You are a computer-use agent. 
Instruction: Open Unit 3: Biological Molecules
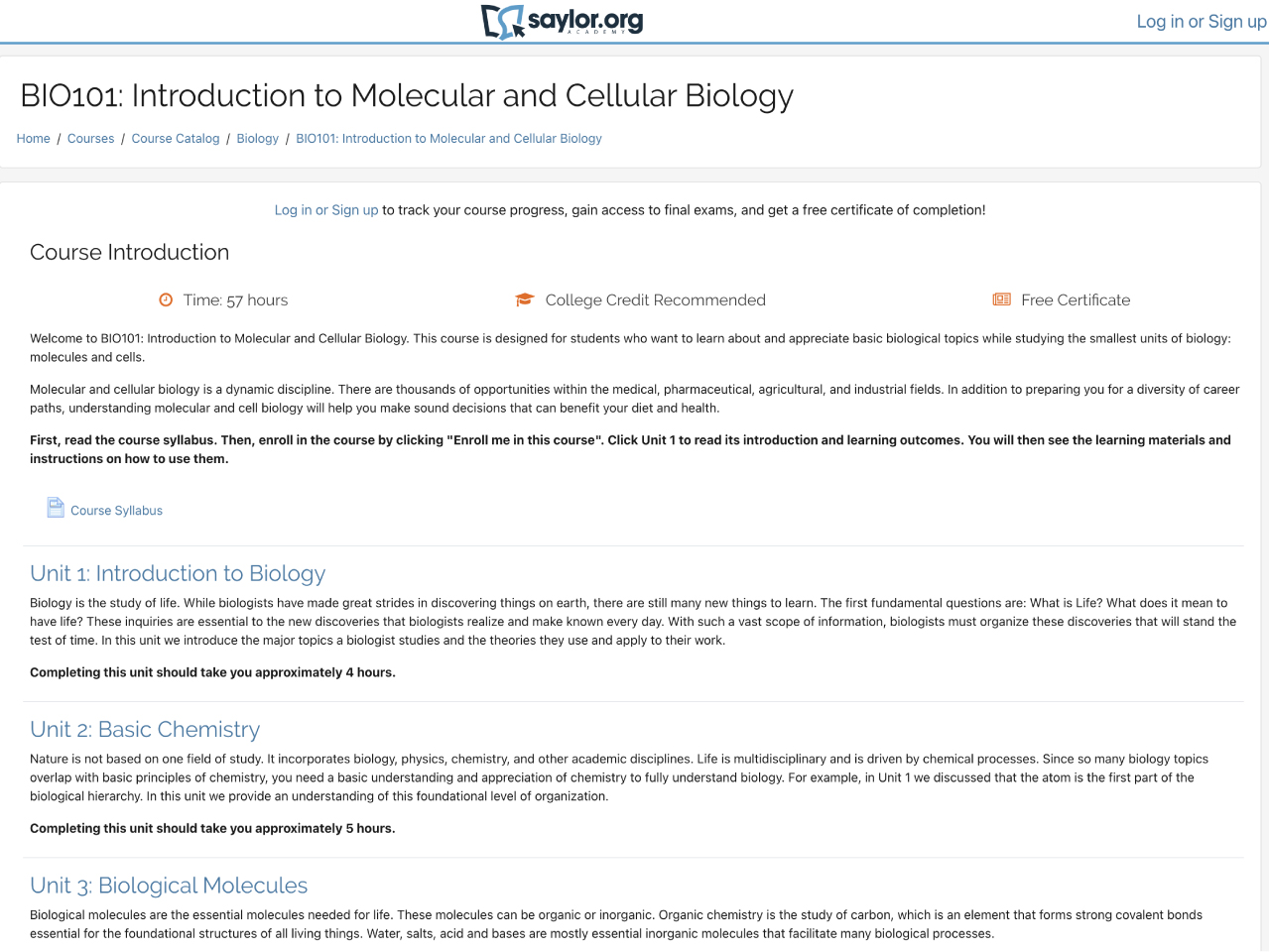169,885
